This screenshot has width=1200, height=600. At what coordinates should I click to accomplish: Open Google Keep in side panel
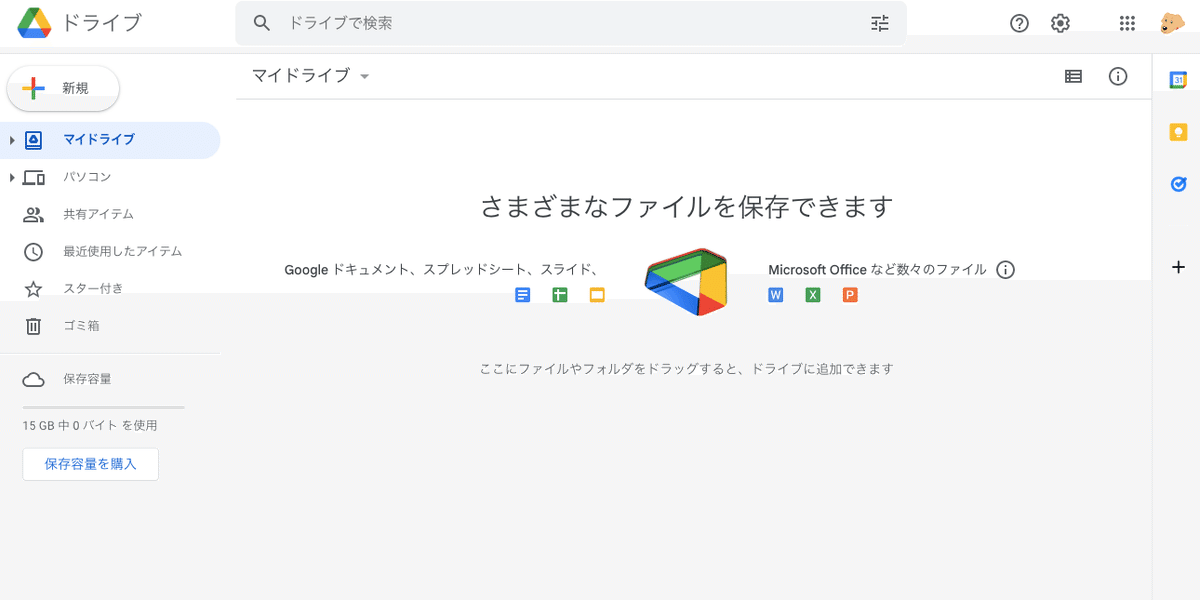click(1178, 132)
